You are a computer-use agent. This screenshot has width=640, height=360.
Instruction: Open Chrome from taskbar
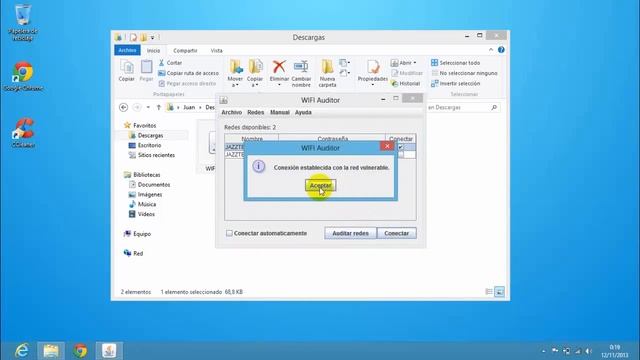click(80, 351)
